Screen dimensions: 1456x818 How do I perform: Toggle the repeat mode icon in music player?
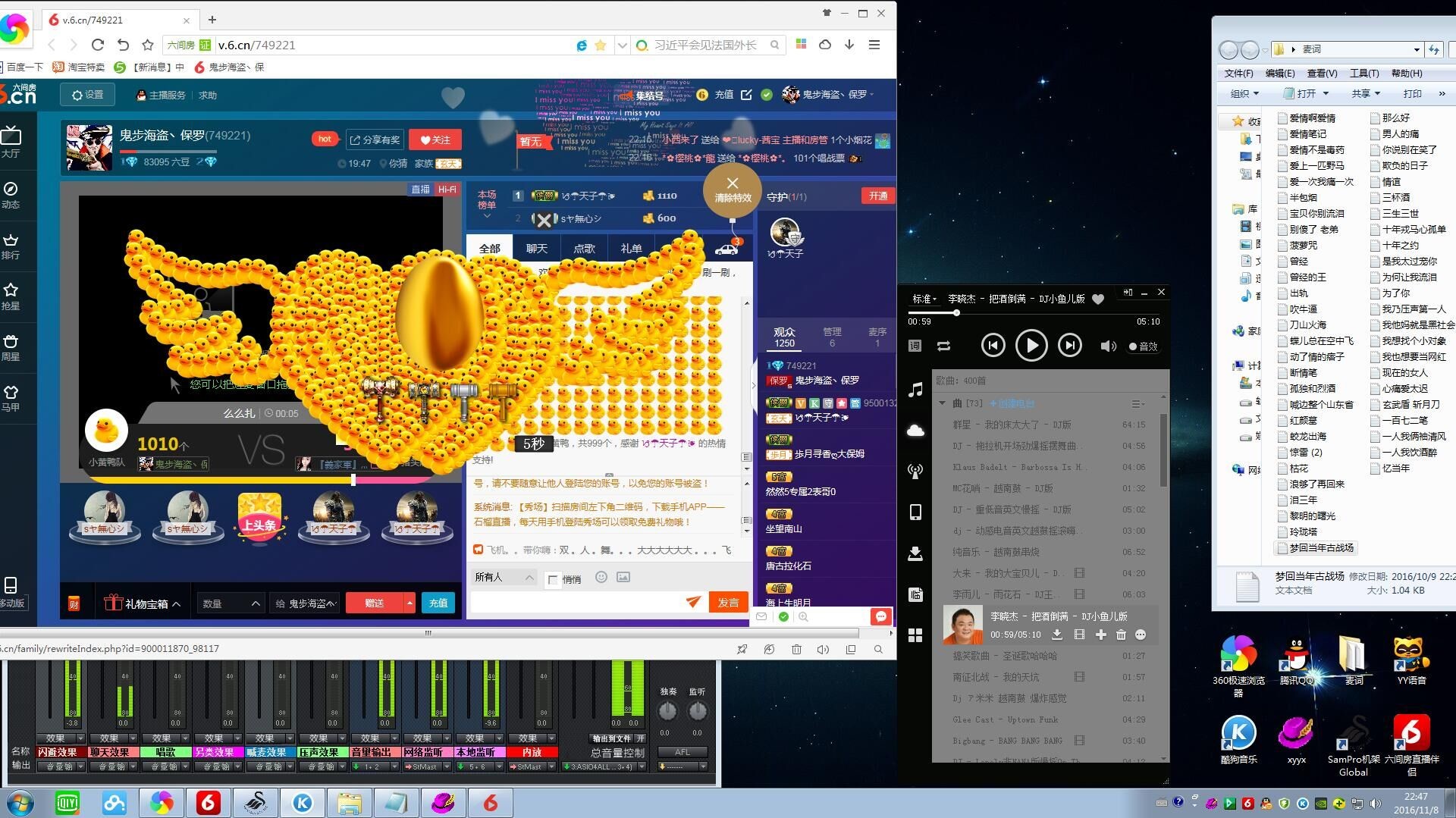943,346
